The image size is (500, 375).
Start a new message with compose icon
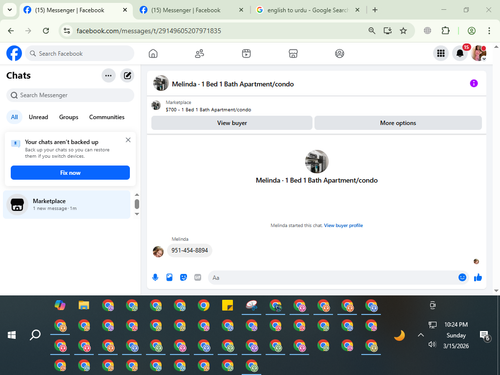click(x=127, y=76)
